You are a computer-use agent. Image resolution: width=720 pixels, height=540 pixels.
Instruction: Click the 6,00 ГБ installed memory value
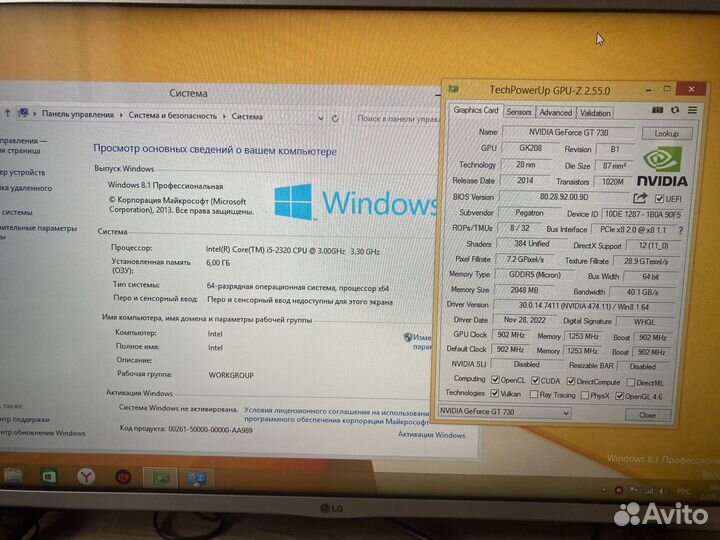click(x=218, y=263)
